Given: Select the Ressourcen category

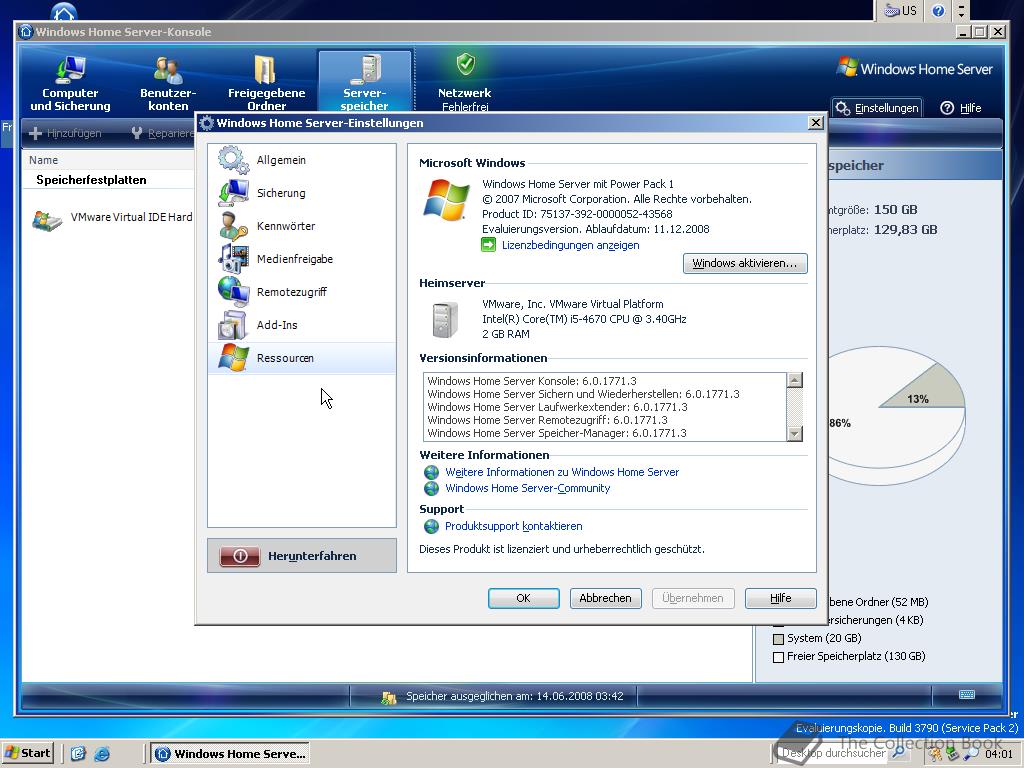Looking at the screenshot, I should point(302,358).
